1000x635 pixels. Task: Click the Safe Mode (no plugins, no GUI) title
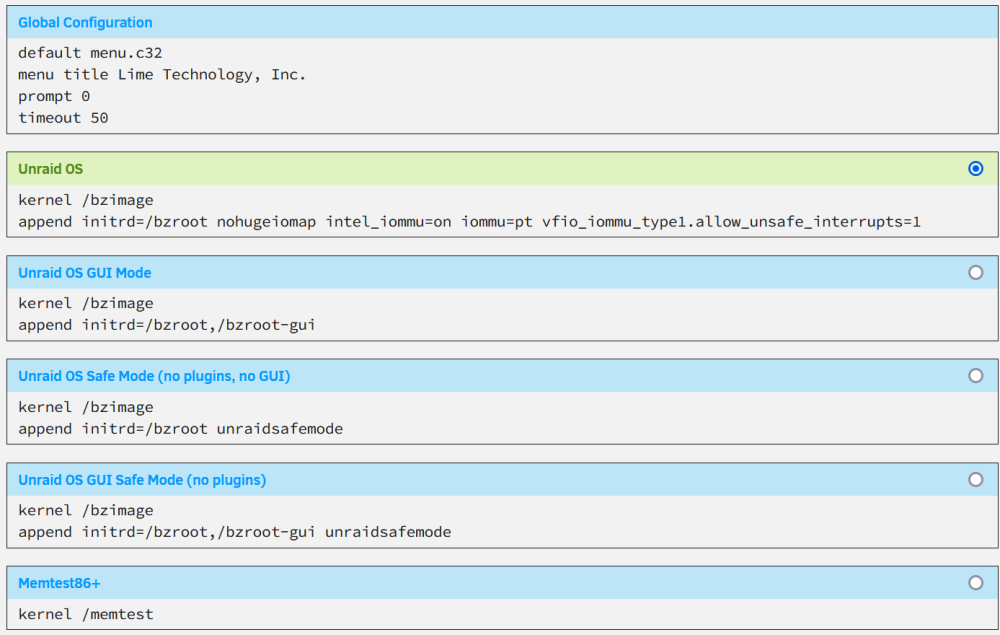click(x=154, y=376)
